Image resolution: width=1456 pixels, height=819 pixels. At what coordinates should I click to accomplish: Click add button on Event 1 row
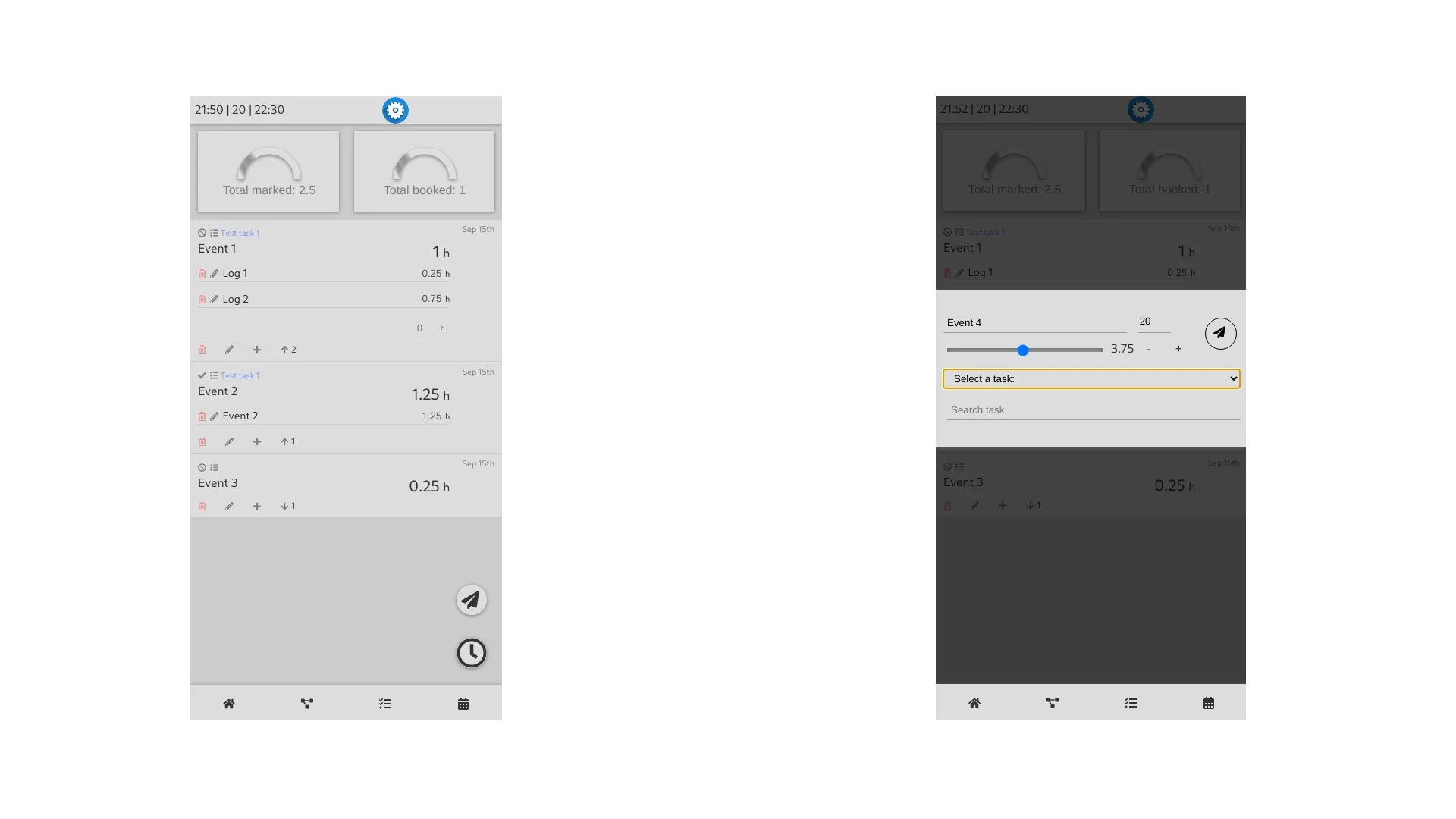coord(257,349)
